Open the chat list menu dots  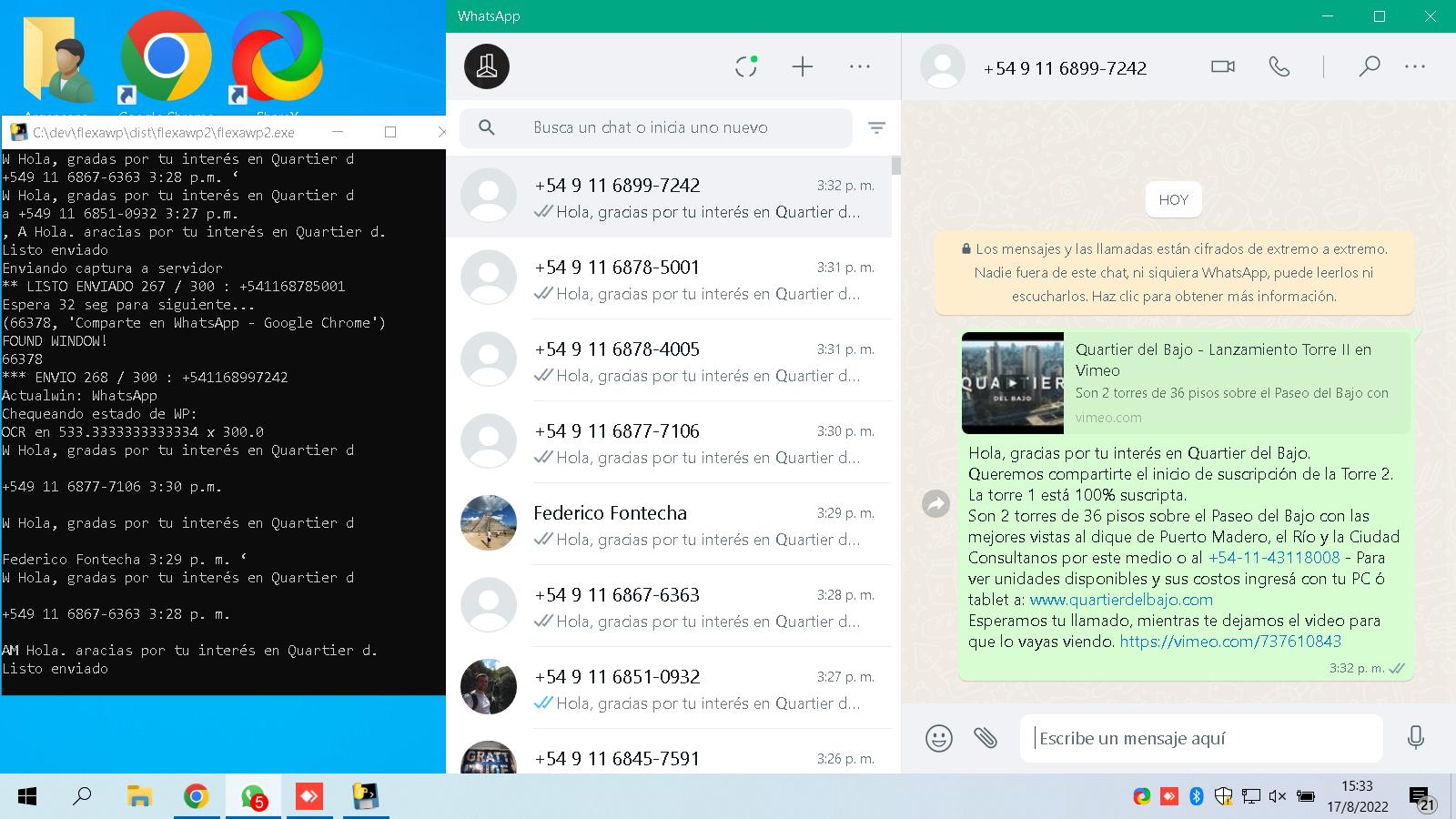tap(860, 66)
